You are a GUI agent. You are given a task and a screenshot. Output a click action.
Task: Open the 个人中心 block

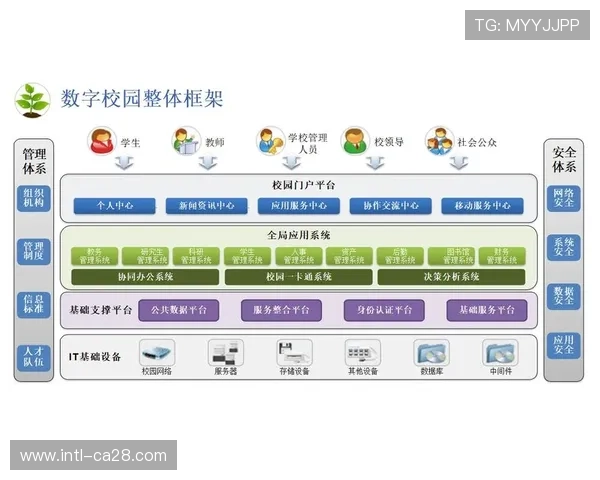114,206
